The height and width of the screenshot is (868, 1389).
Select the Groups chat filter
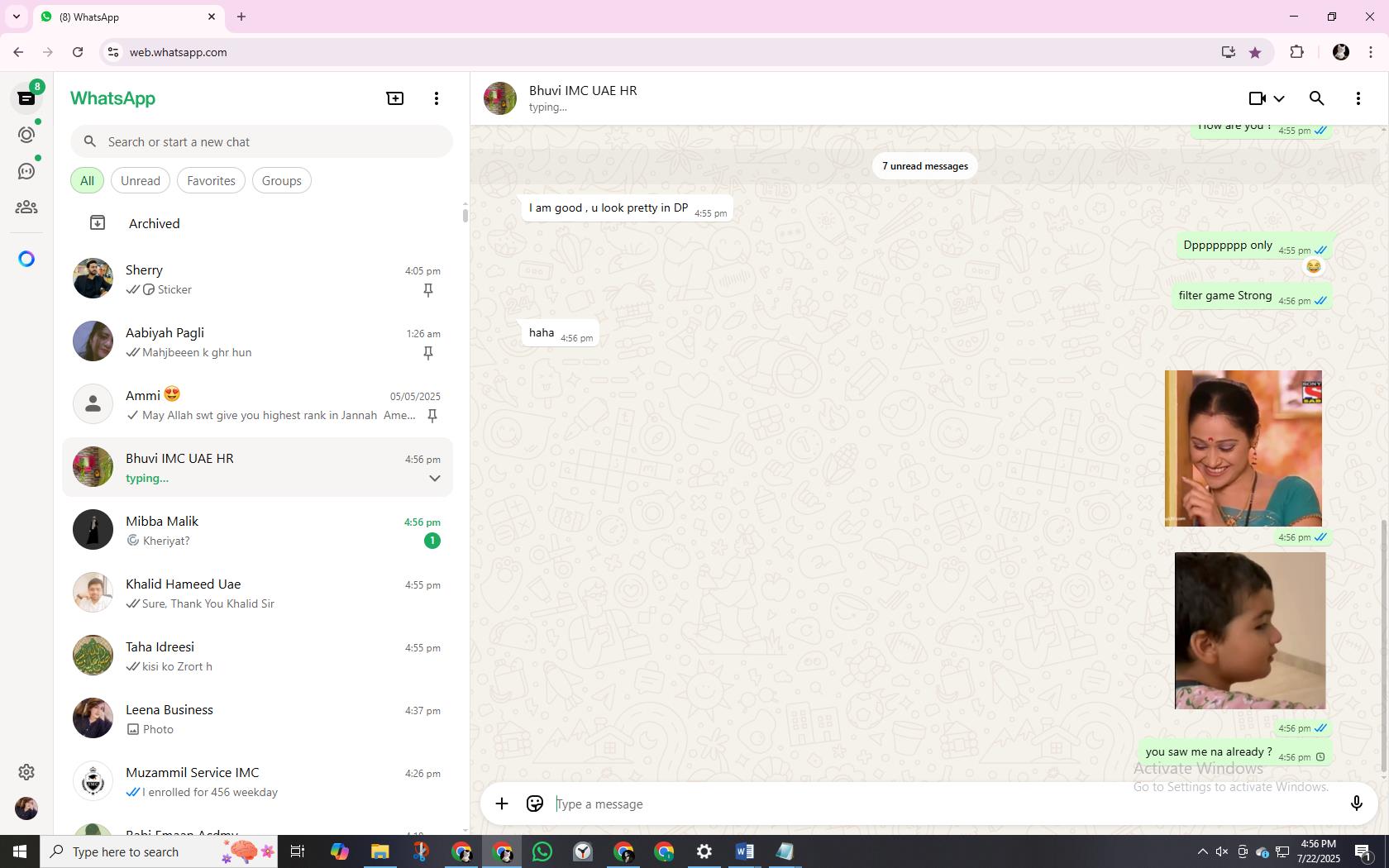[282, 181]
